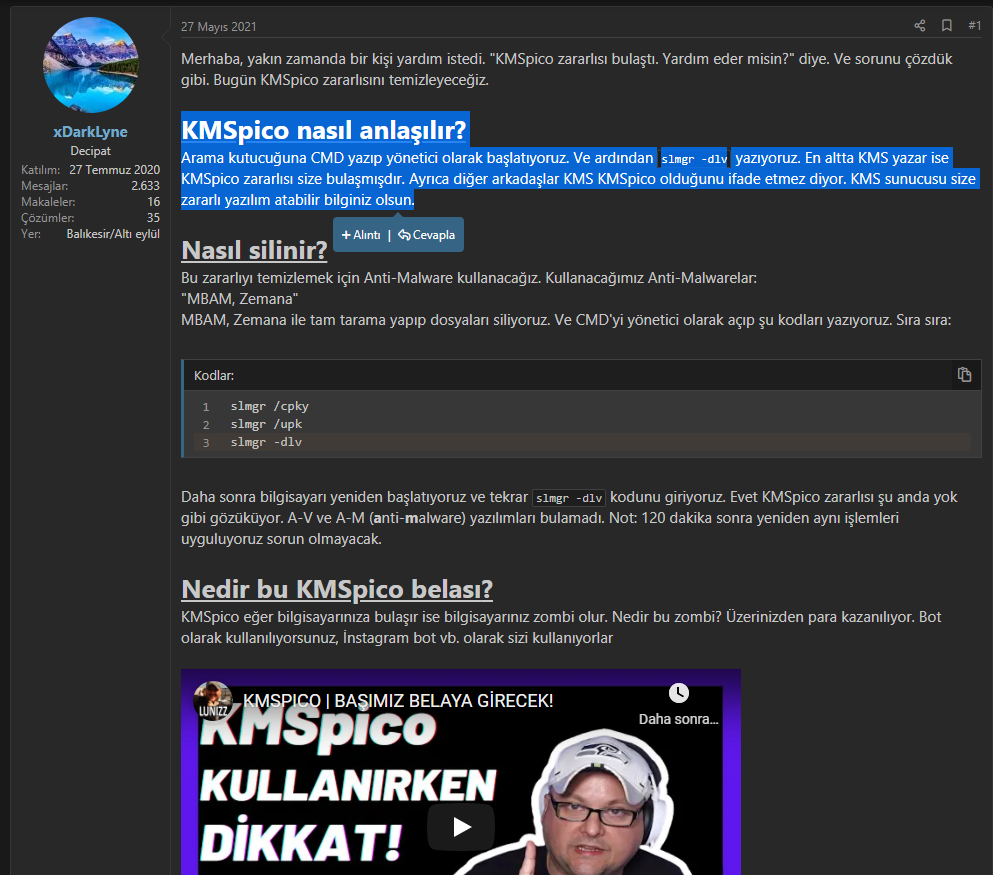Click the 2.633 messages count
Screen dimensions: 993x875
coord(146,186)
